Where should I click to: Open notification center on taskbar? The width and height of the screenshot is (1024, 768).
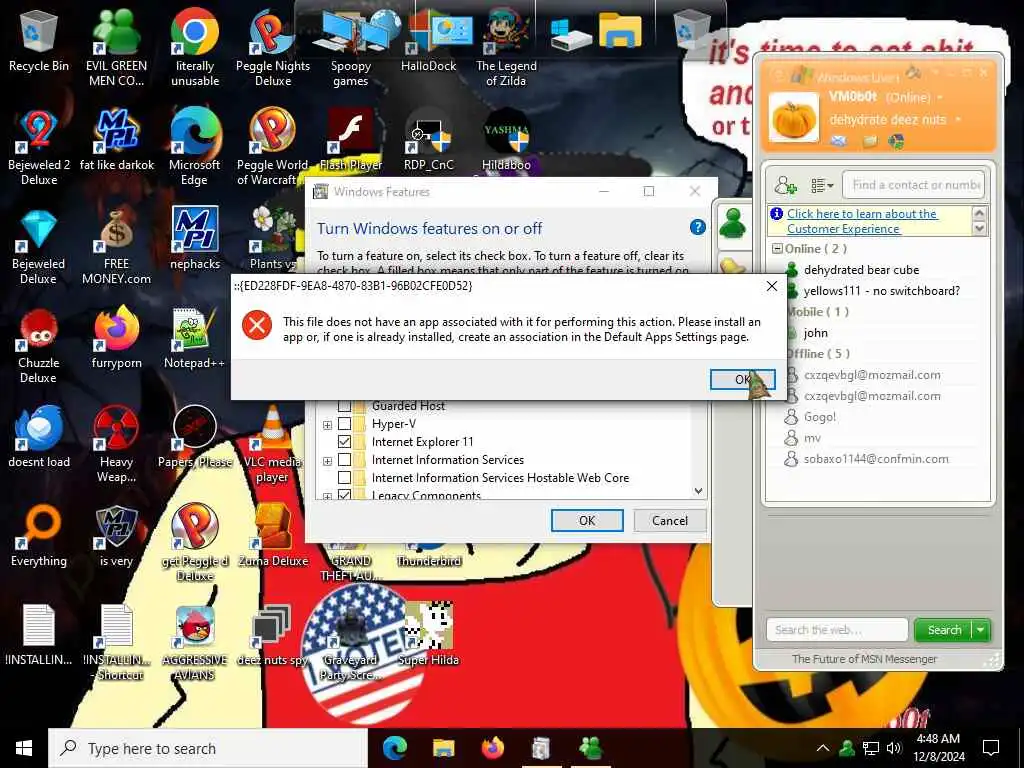(991, 748)
